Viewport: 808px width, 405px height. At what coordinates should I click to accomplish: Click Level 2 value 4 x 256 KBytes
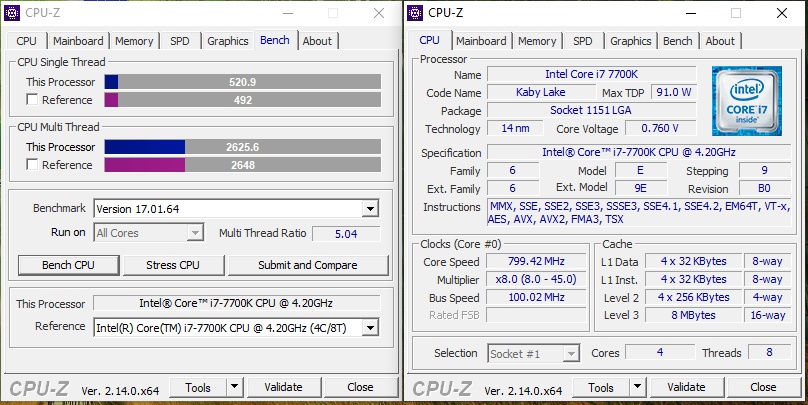[694, 297]
